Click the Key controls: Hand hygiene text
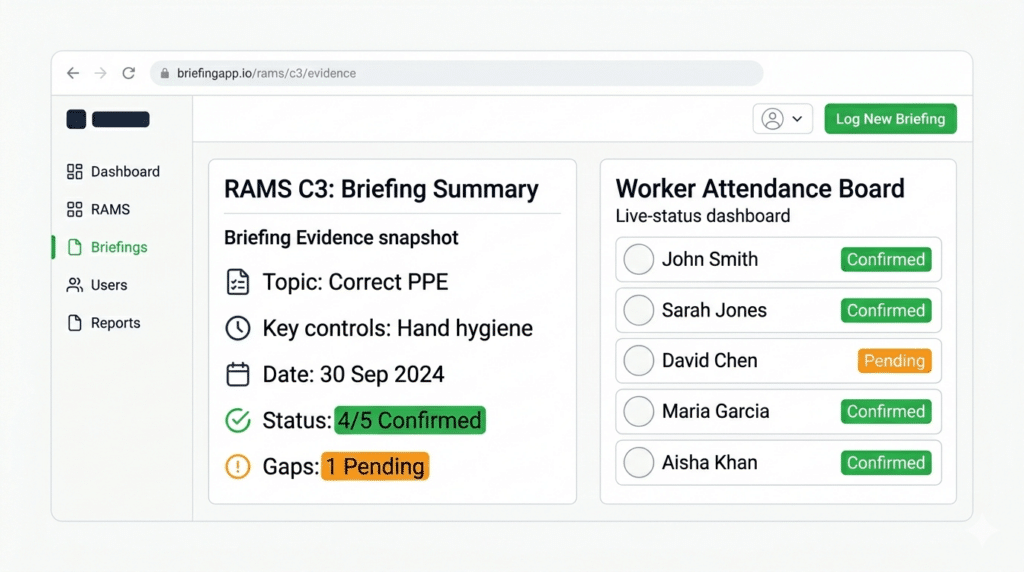The image size is (1024, 572). point(398,328)
